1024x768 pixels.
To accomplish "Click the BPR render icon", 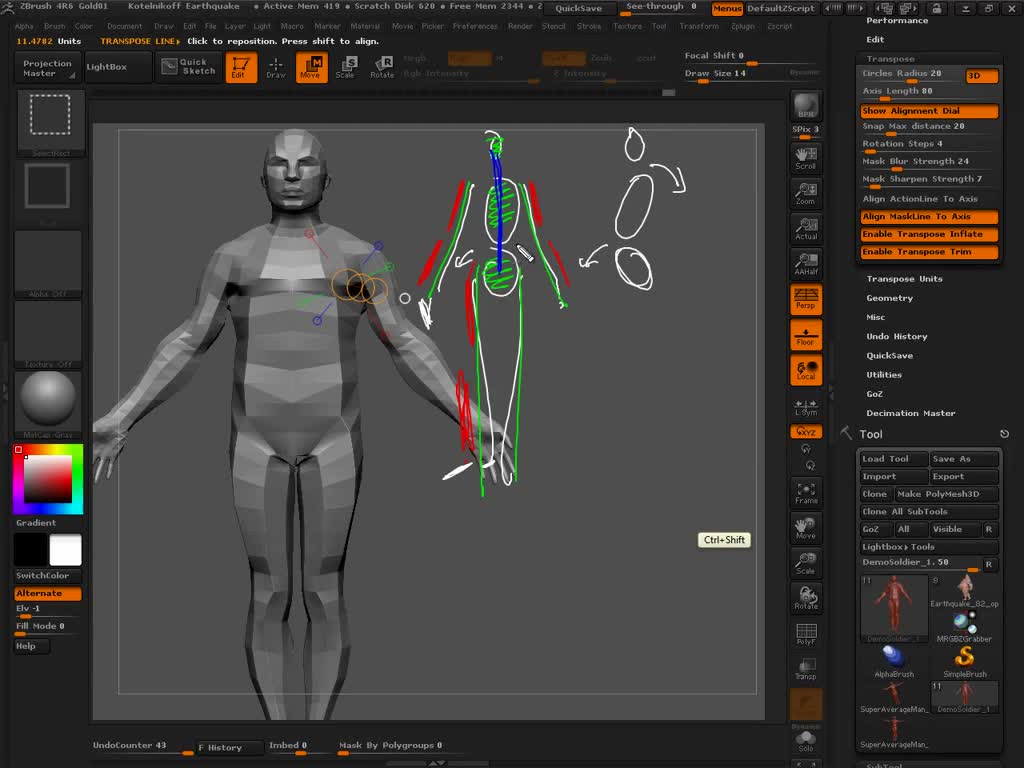I will pyautogui.click(x=806, y=106).
